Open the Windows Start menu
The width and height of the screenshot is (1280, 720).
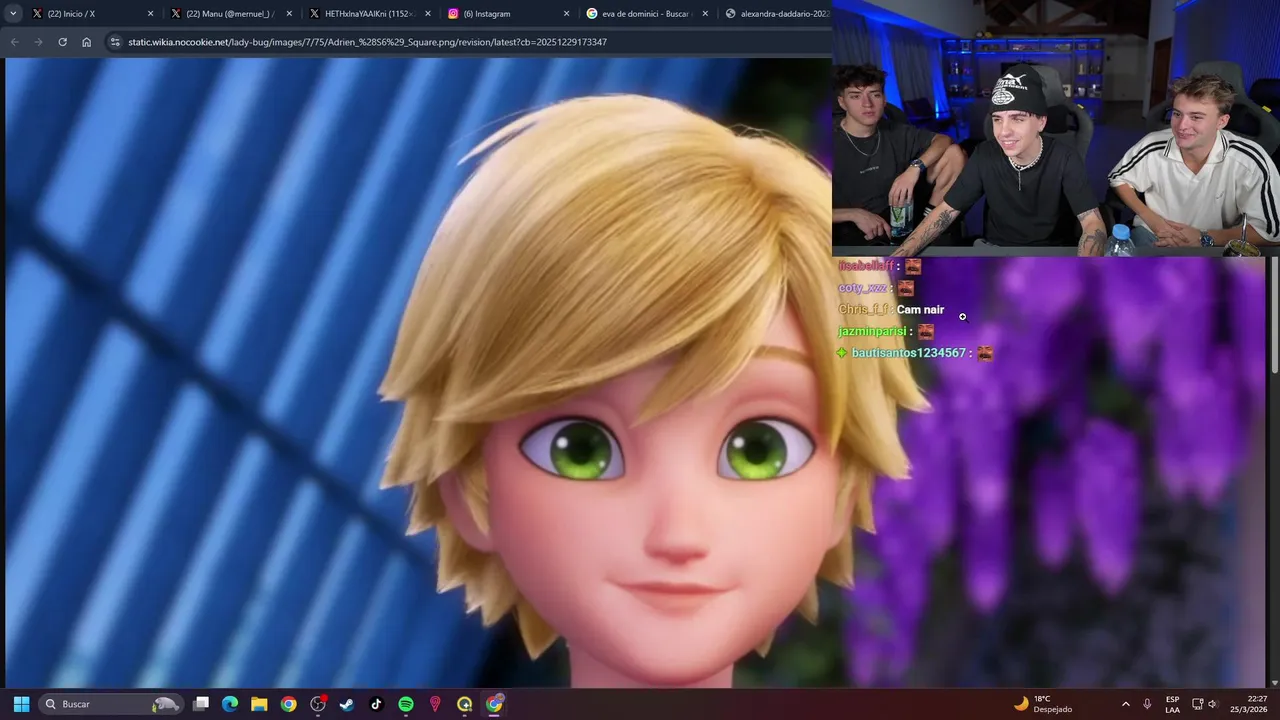(x=21, y=704)
